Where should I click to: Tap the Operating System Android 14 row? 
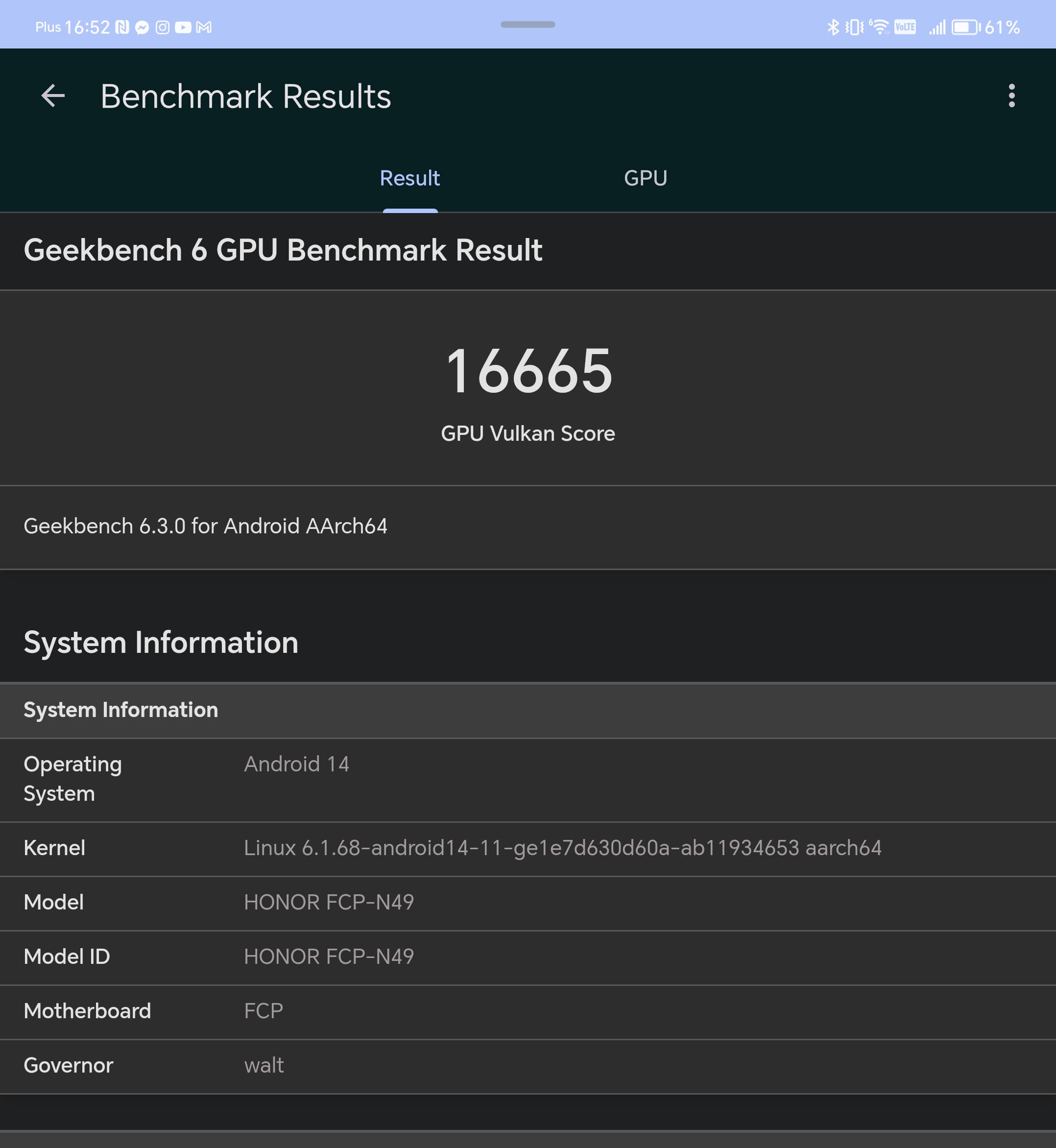pyautogui.click(x=528, y=779)
